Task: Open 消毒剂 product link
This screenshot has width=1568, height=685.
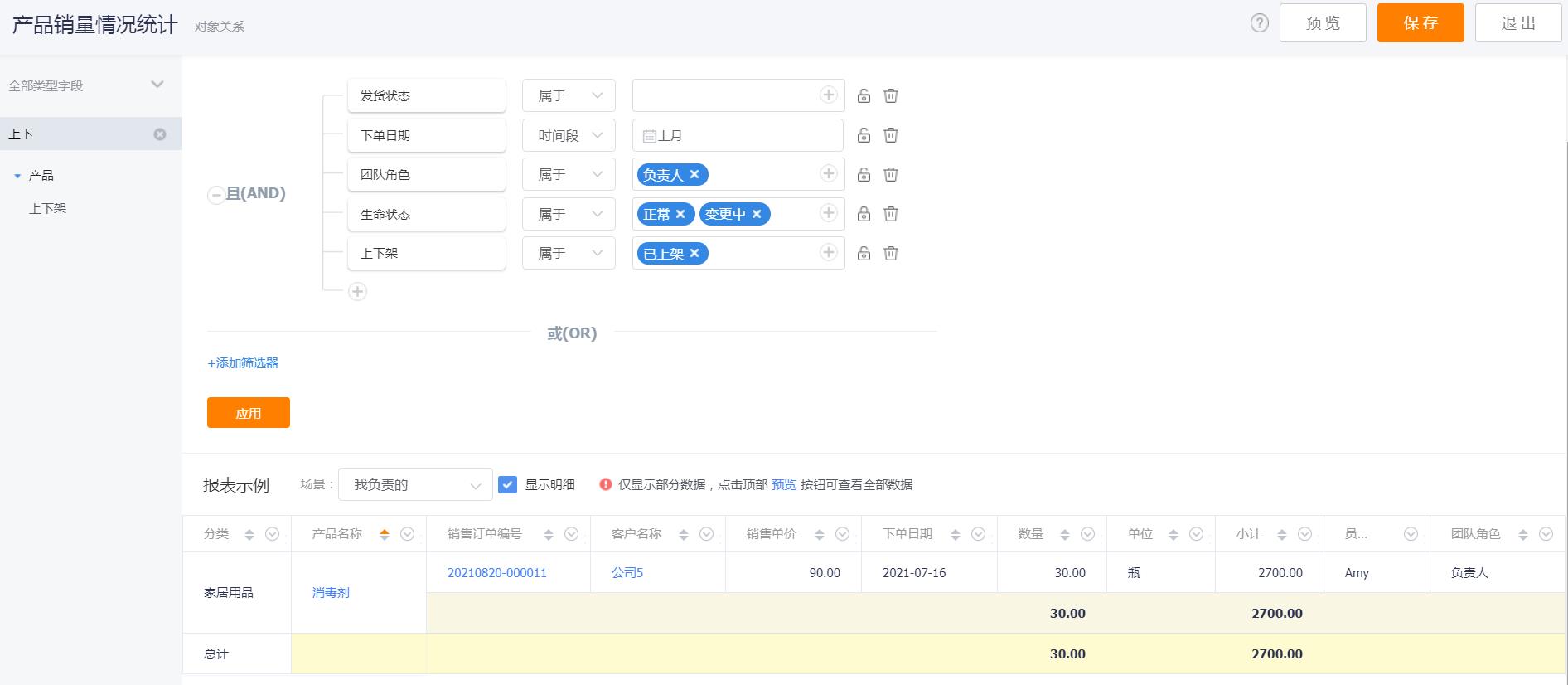Action: [331, 593]
